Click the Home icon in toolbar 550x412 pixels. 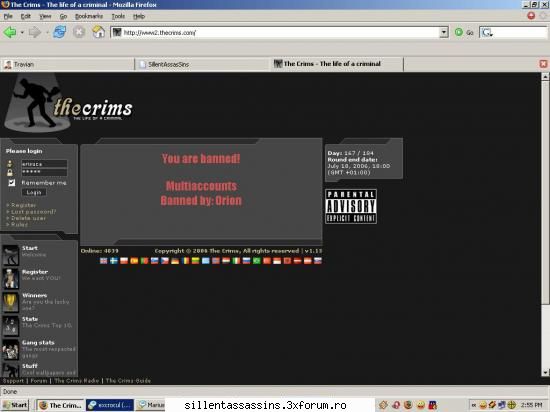click(98, 32)
